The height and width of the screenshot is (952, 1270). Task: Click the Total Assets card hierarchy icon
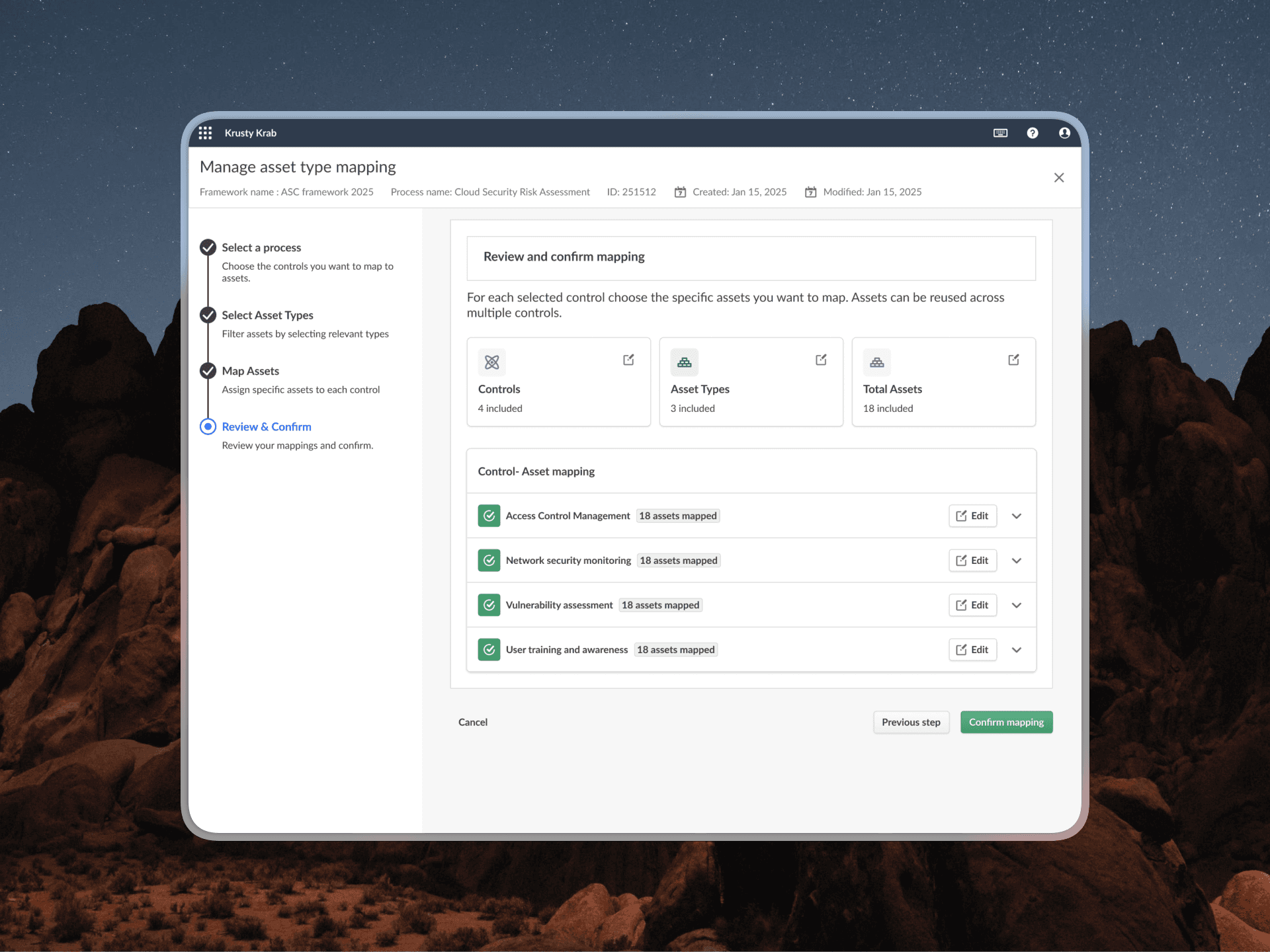[876, 362]
